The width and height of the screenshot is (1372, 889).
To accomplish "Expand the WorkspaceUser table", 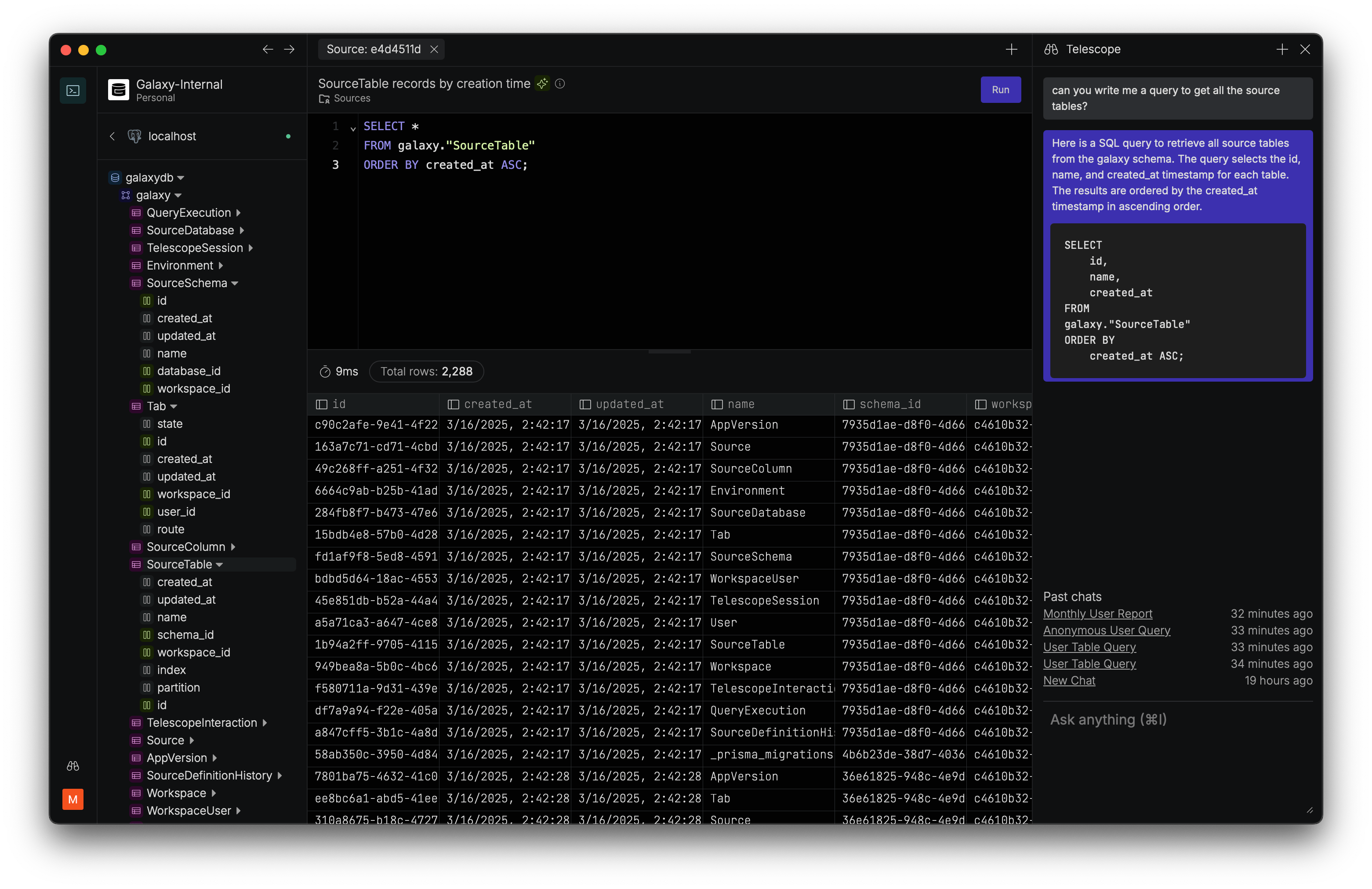I will pos(239,811).
